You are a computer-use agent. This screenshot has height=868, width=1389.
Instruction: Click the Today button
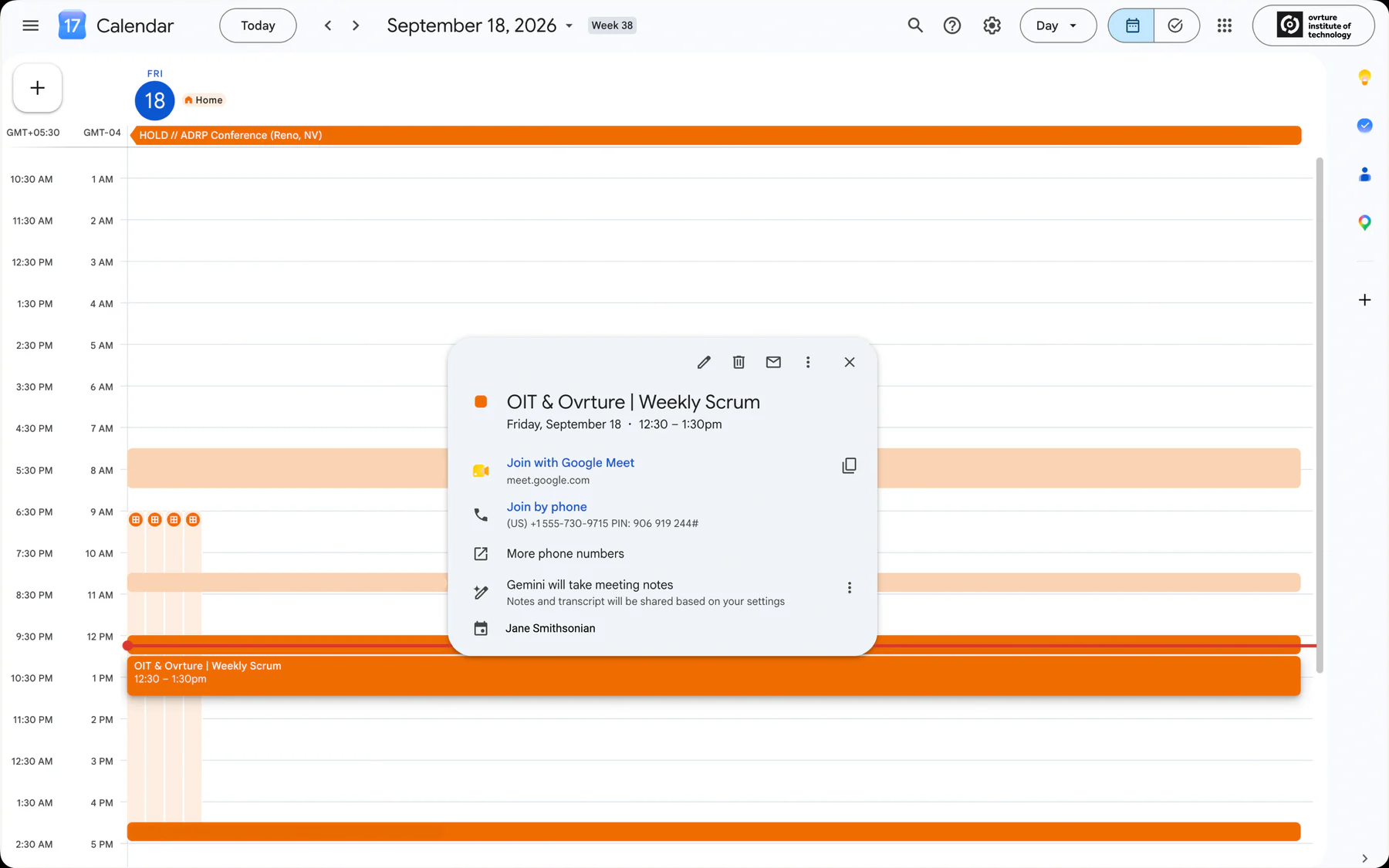tap(258, 25)
